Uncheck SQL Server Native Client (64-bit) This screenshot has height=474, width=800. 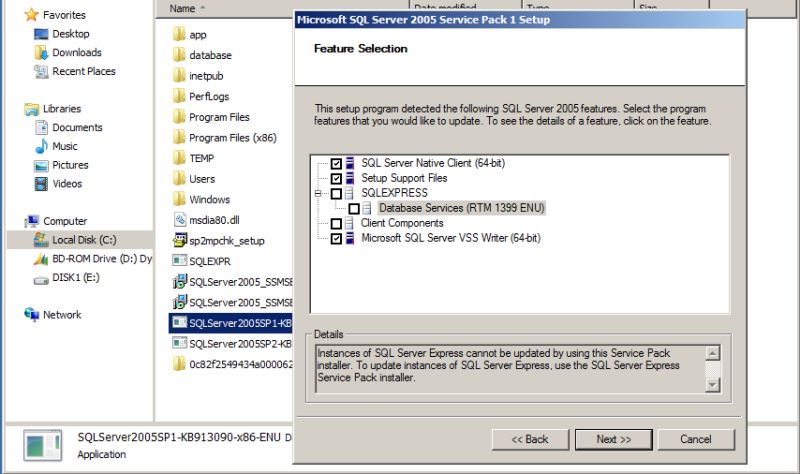click(x=336, y=164)
